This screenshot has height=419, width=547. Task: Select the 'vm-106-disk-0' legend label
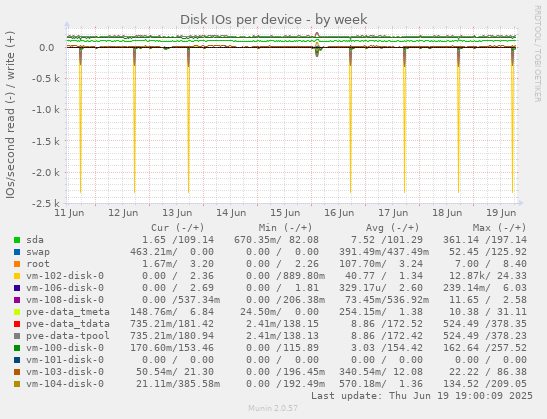(x=65, y=288)
